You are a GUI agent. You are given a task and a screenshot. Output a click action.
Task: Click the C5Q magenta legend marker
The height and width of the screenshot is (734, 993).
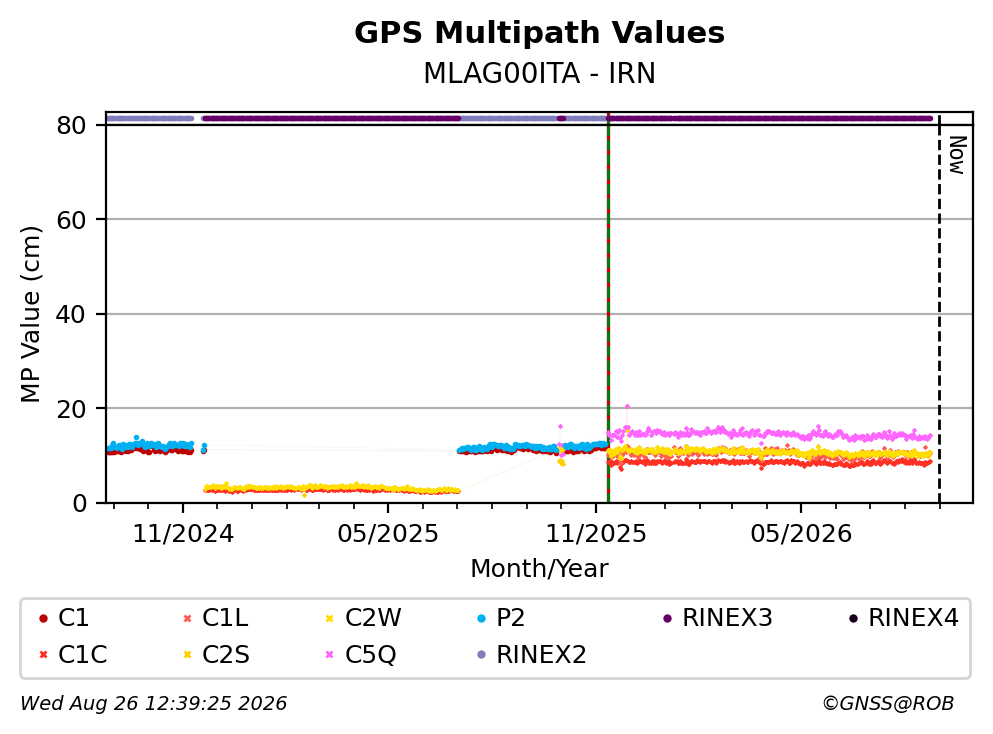point(329,654)
